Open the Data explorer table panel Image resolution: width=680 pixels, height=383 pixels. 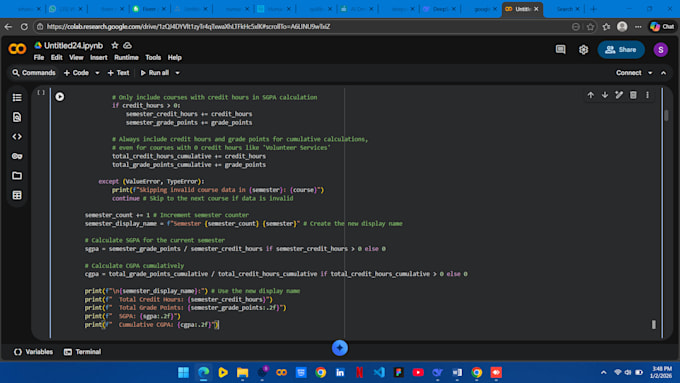click(17, 195)
